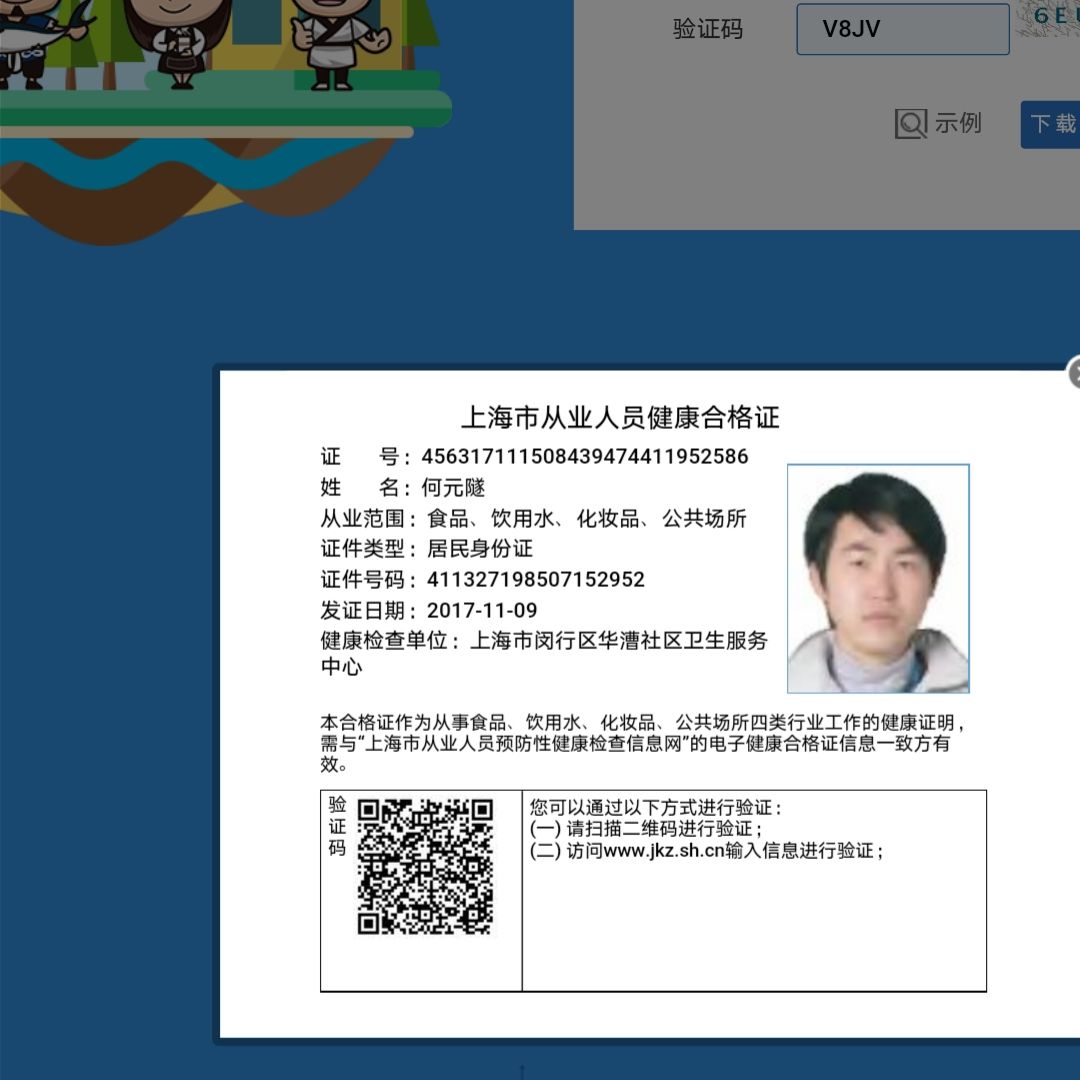The image size is (1080, 1080).
Task: Click the ID photo on the certificate
Action: tap(878, 579)
